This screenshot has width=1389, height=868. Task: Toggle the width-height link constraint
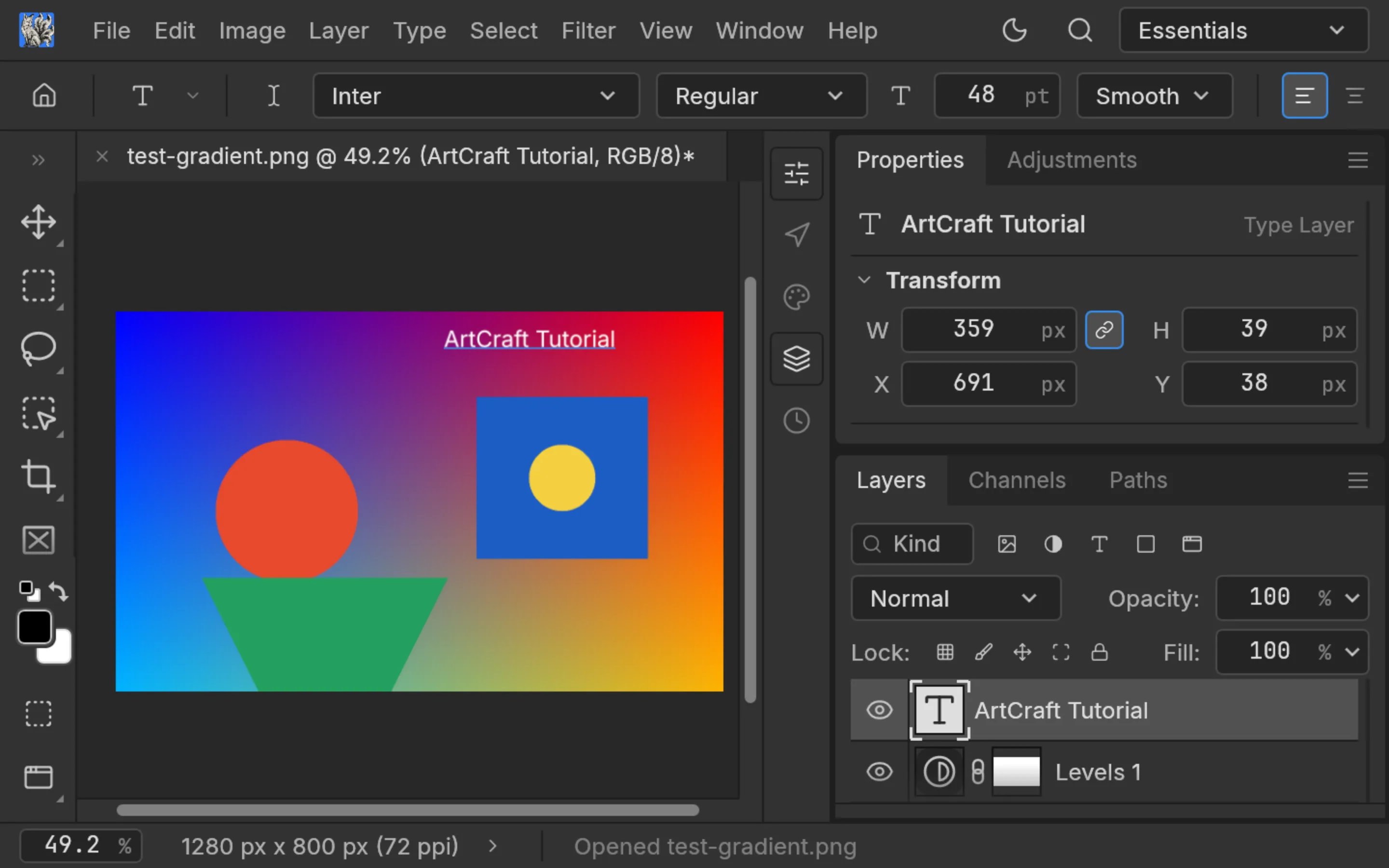1104,330
